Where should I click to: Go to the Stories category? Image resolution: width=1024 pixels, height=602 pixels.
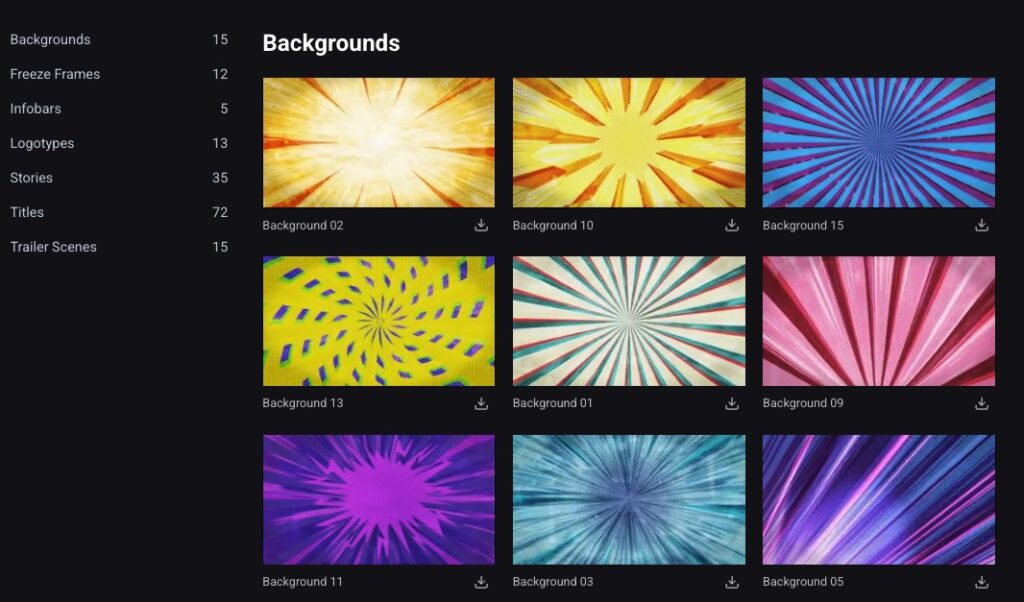point(31,178)
